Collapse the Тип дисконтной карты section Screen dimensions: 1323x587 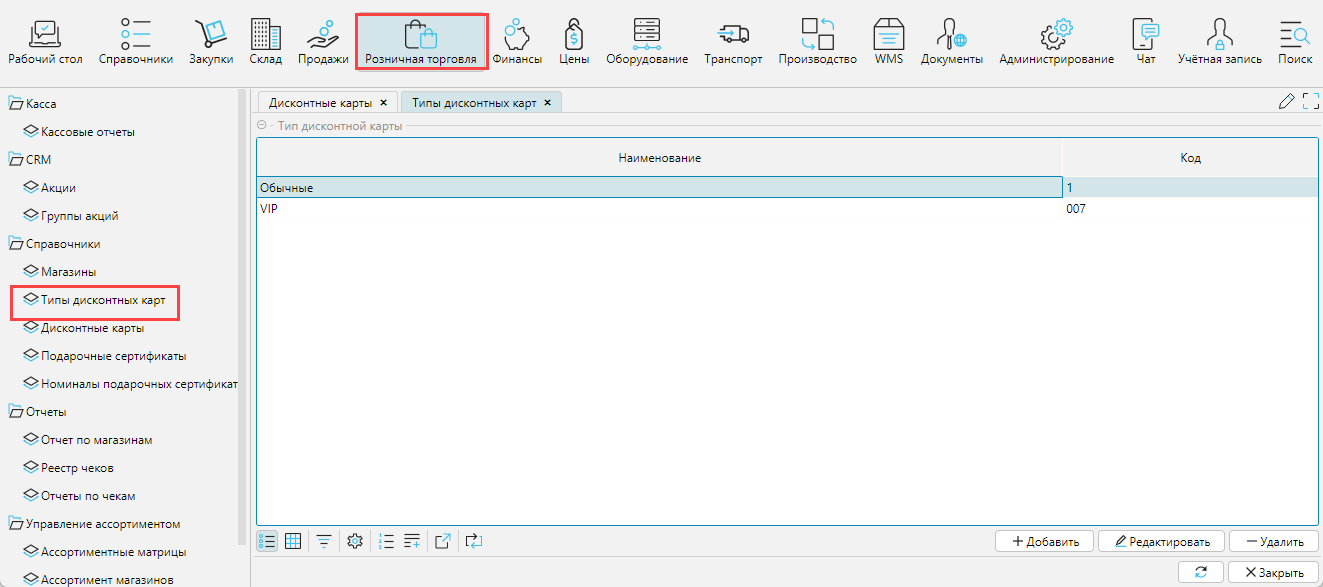coord(262,126)
